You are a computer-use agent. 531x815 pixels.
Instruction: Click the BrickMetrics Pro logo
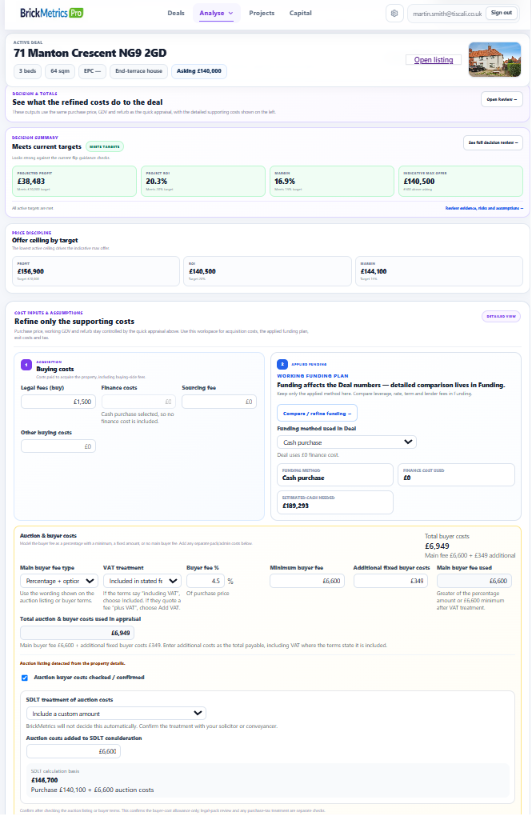coord(51,13)
